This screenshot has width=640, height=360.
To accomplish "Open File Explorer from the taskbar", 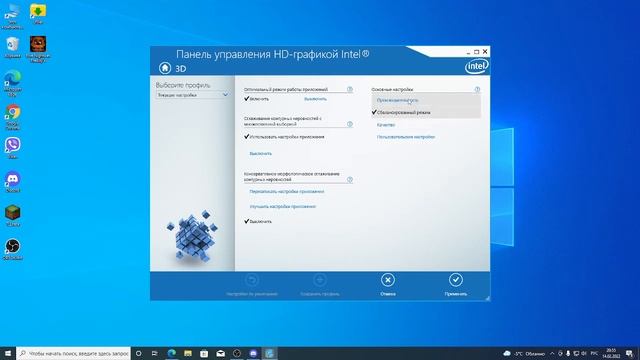I will [x=188, y=353].
